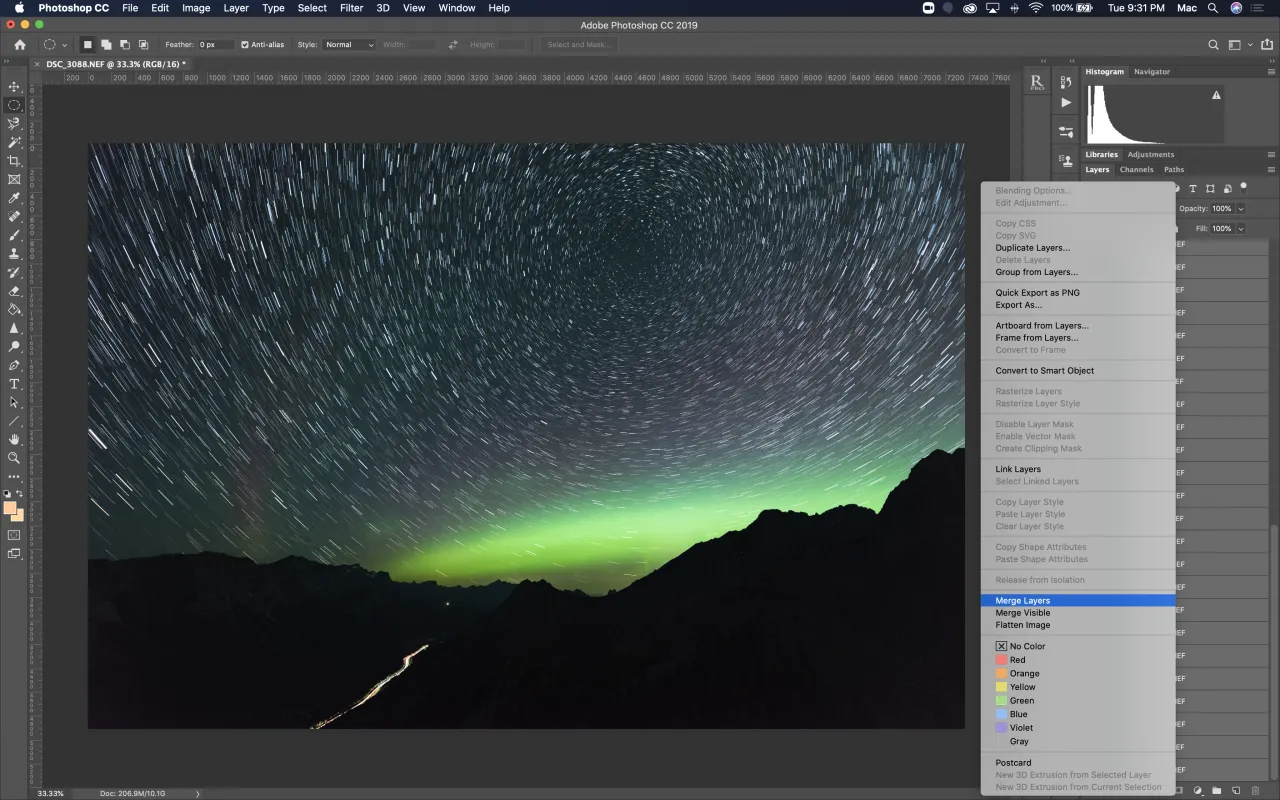Open the new fill or adjustment layer icon
This screenshot has width=1280, height=800.
click(x=1197, y=789)
